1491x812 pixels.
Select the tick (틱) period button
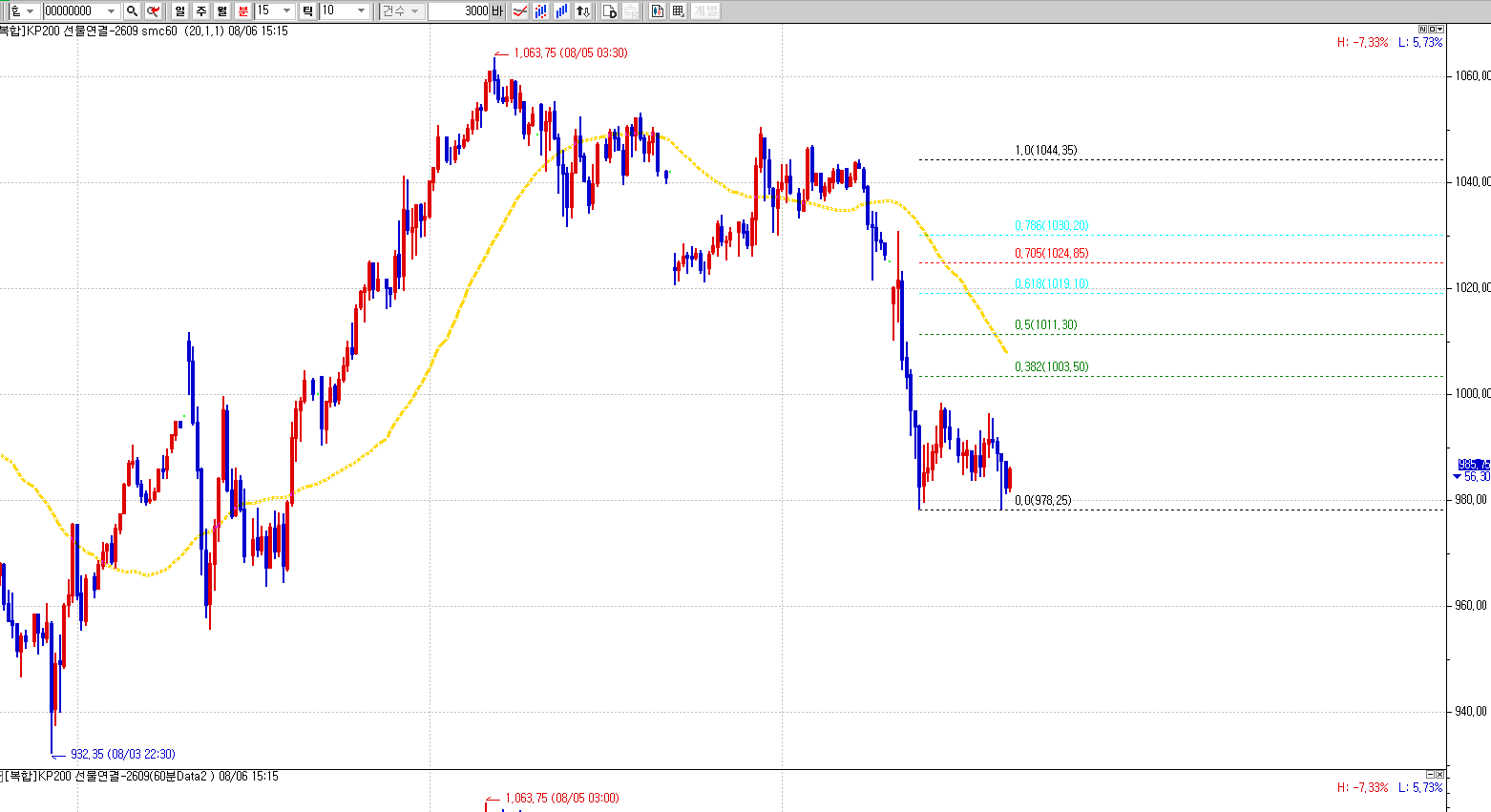tap(307, 10)
